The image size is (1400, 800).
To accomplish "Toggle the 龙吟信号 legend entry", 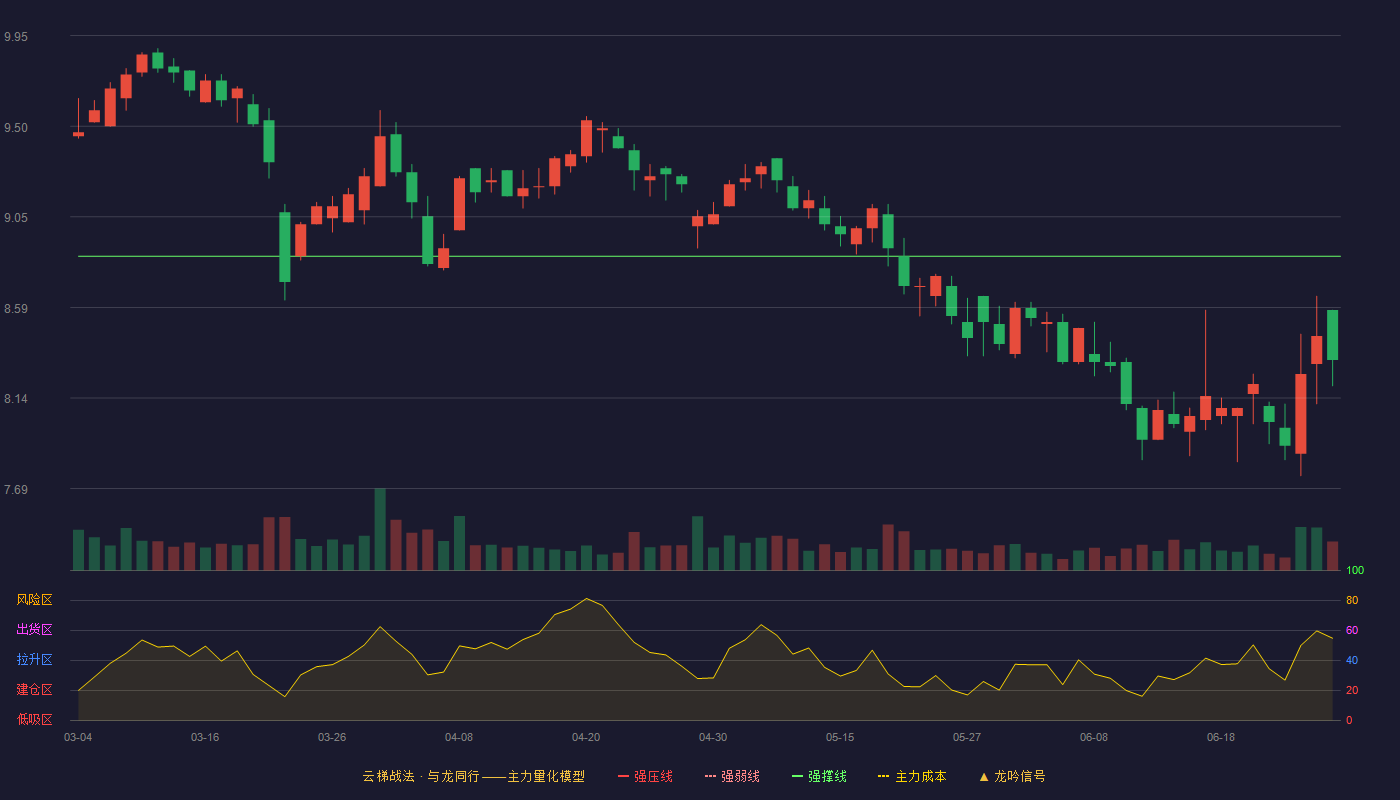I will pyautogui.click(x=1012, y=776).
